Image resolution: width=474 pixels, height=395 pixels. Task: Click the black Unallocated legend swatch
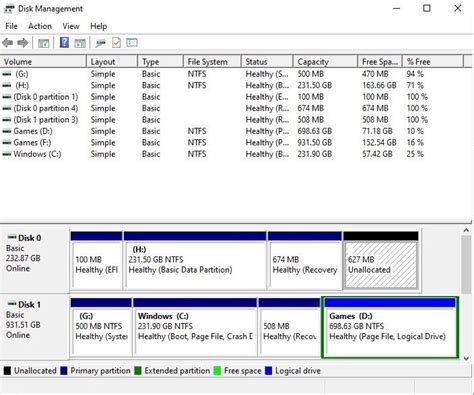tap(7, 371)
